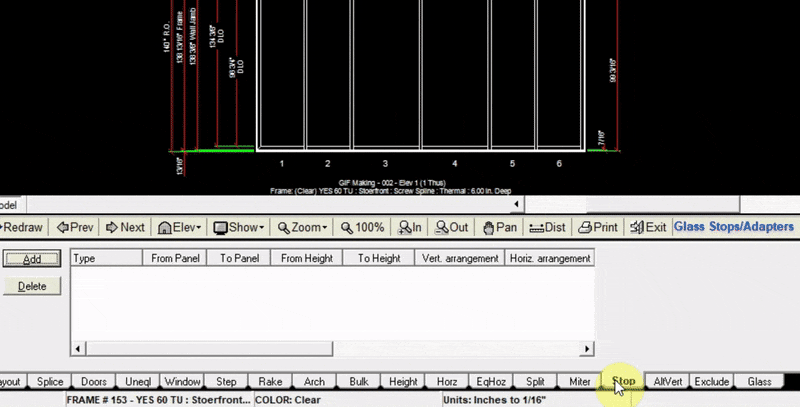Switch to the AltVert tab
The height and width of the screenshot is (407, 800).
[667, 381]
